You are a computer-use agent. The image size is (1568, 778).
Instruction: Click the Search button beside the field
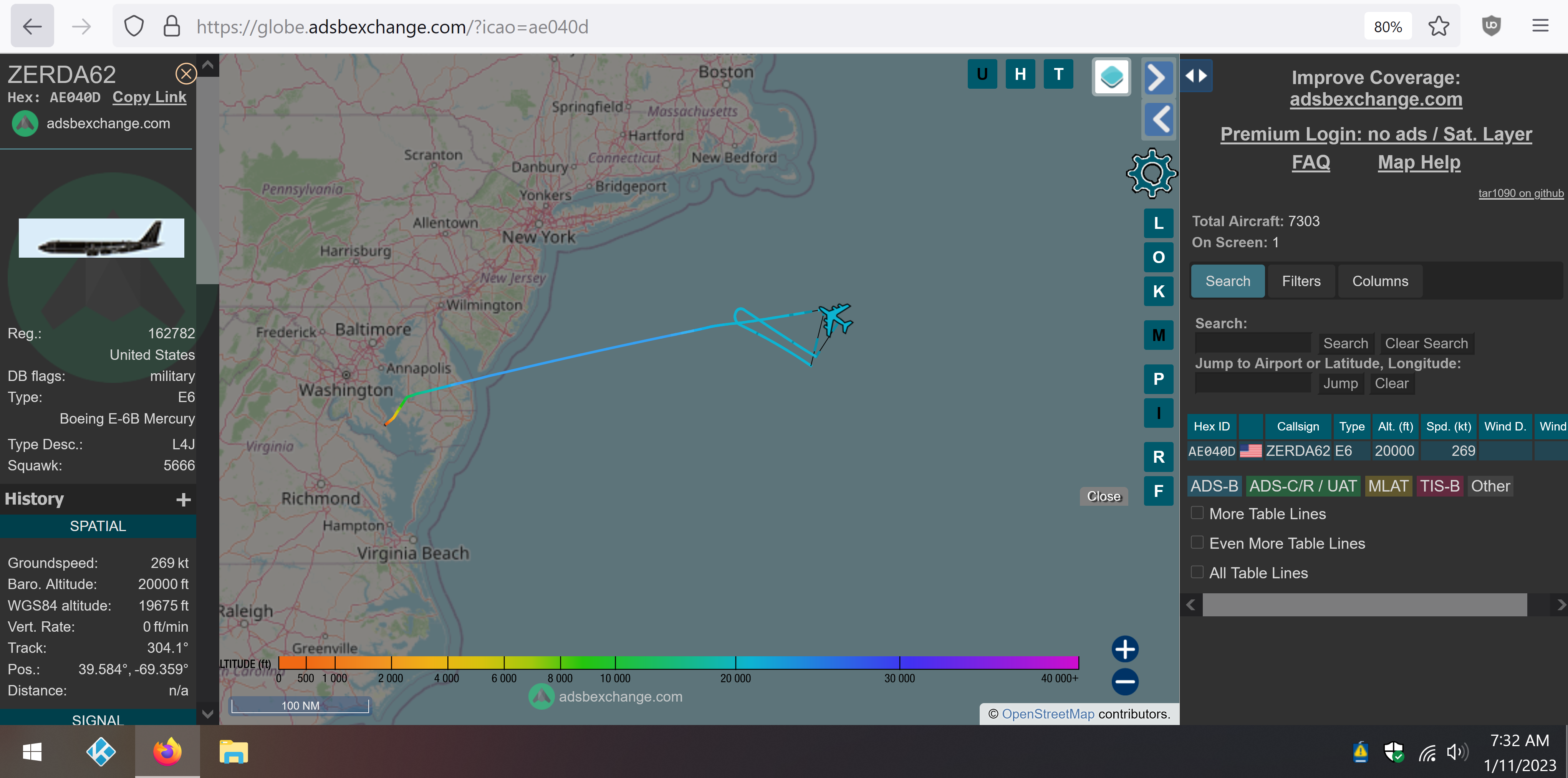[x=1345, y=343]
